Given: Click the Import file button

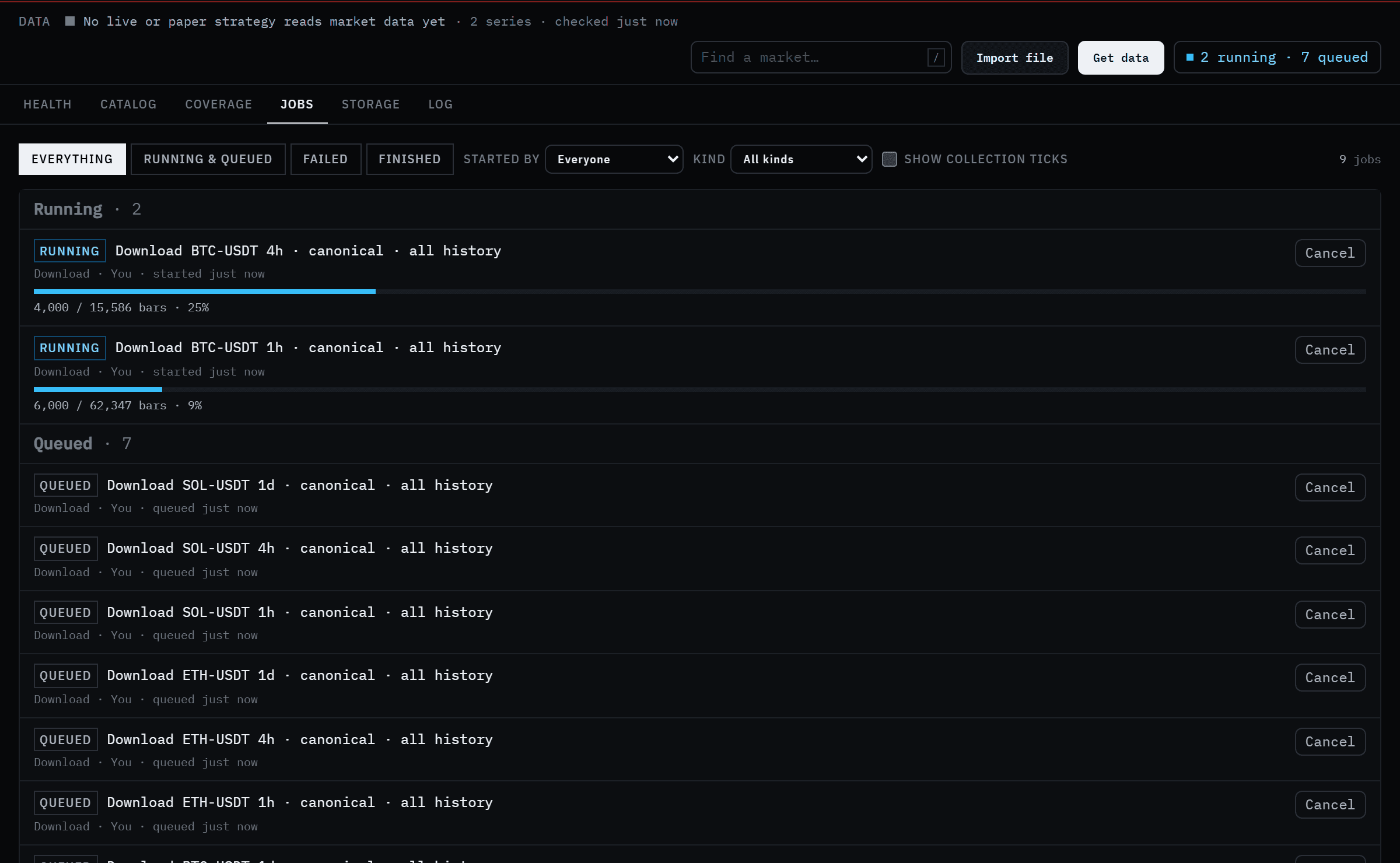Looking at the screenshot, I should coord(1014,58).
